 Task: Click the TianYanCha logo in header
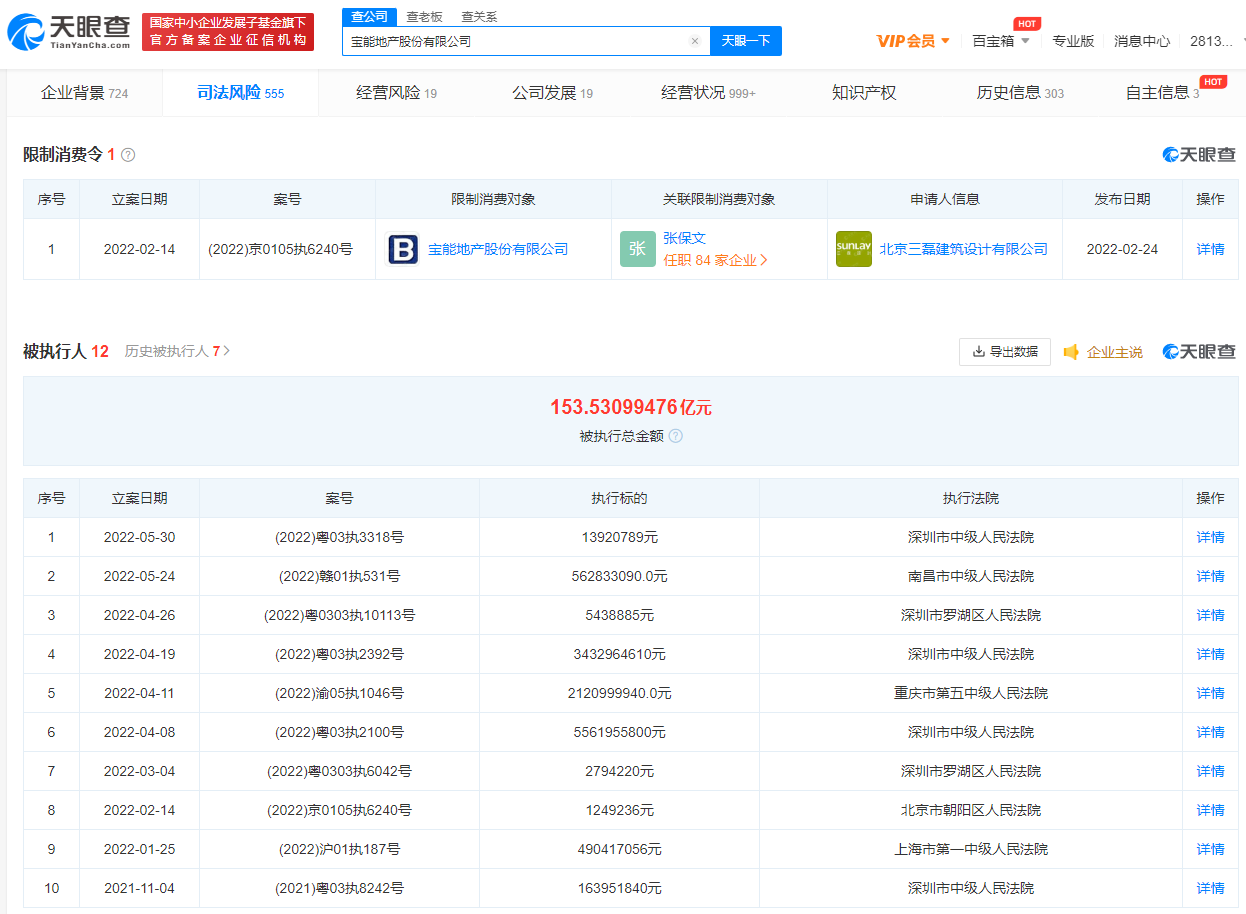[68, 33]
